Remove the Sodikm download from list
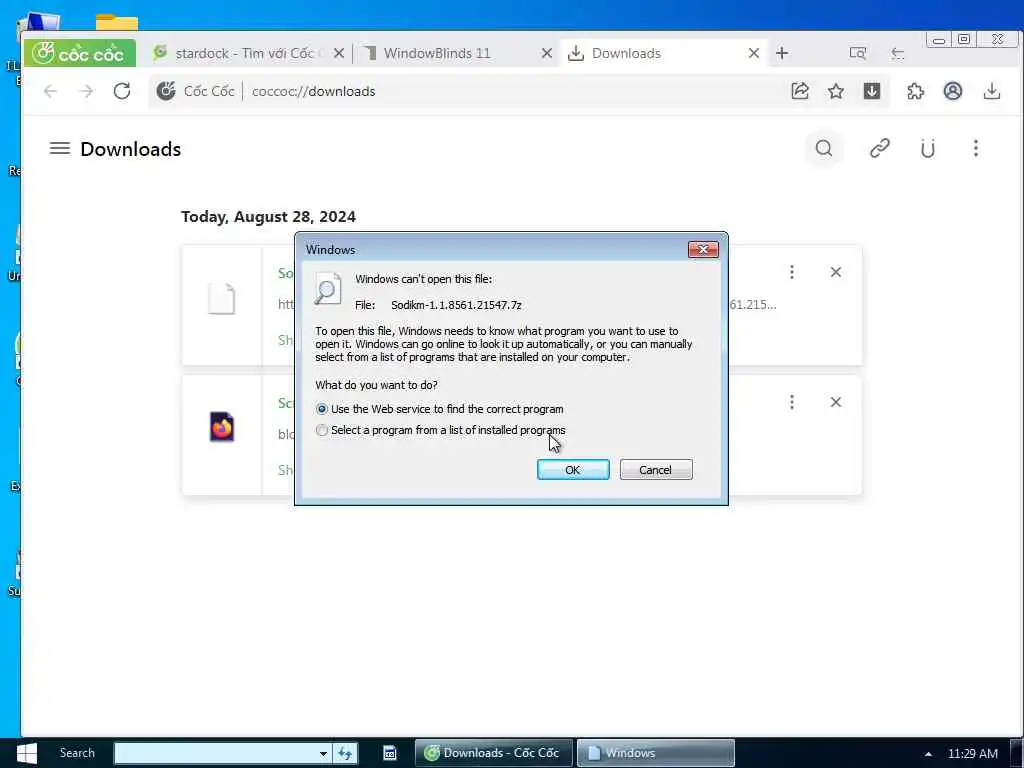The height and width of the screenshot is (768, 1024). pos(836,272)
